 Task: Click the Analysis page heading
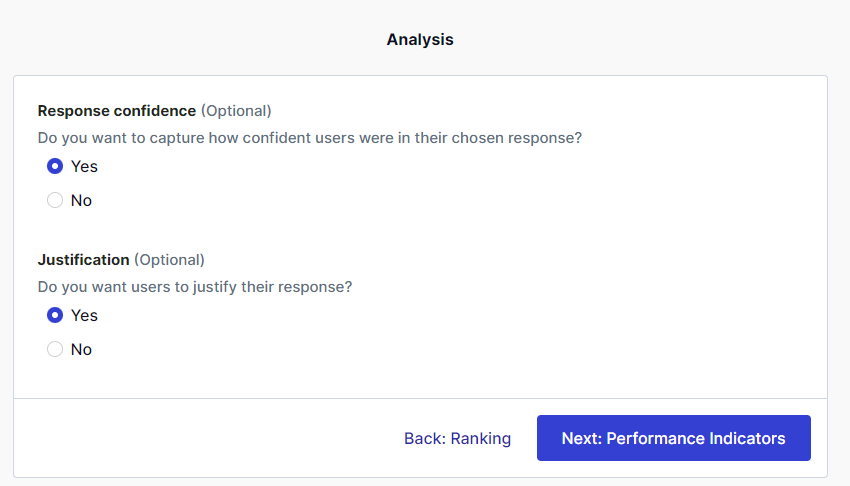click(x=420, y=40)
